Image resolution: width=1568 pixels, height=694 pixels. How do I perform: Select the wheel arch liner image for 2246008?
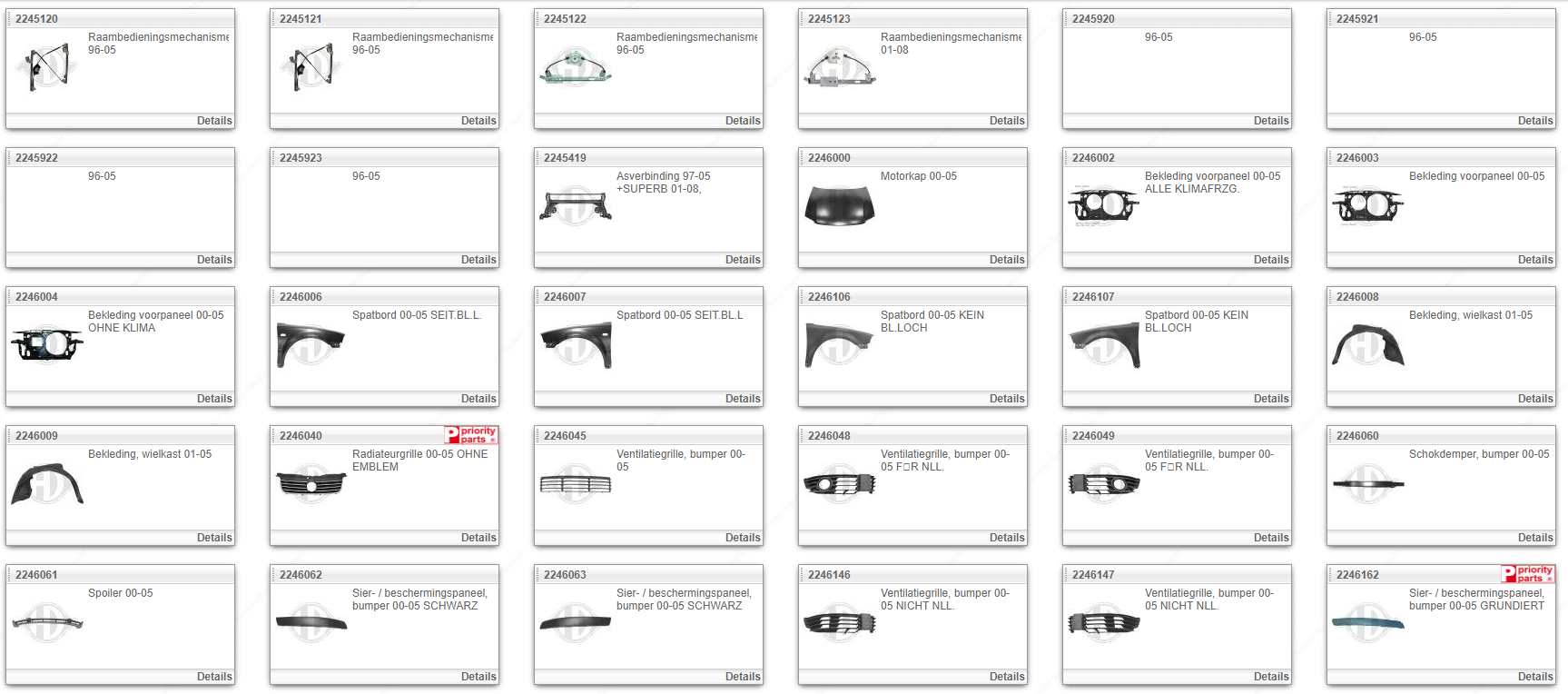pos(1367,345)
